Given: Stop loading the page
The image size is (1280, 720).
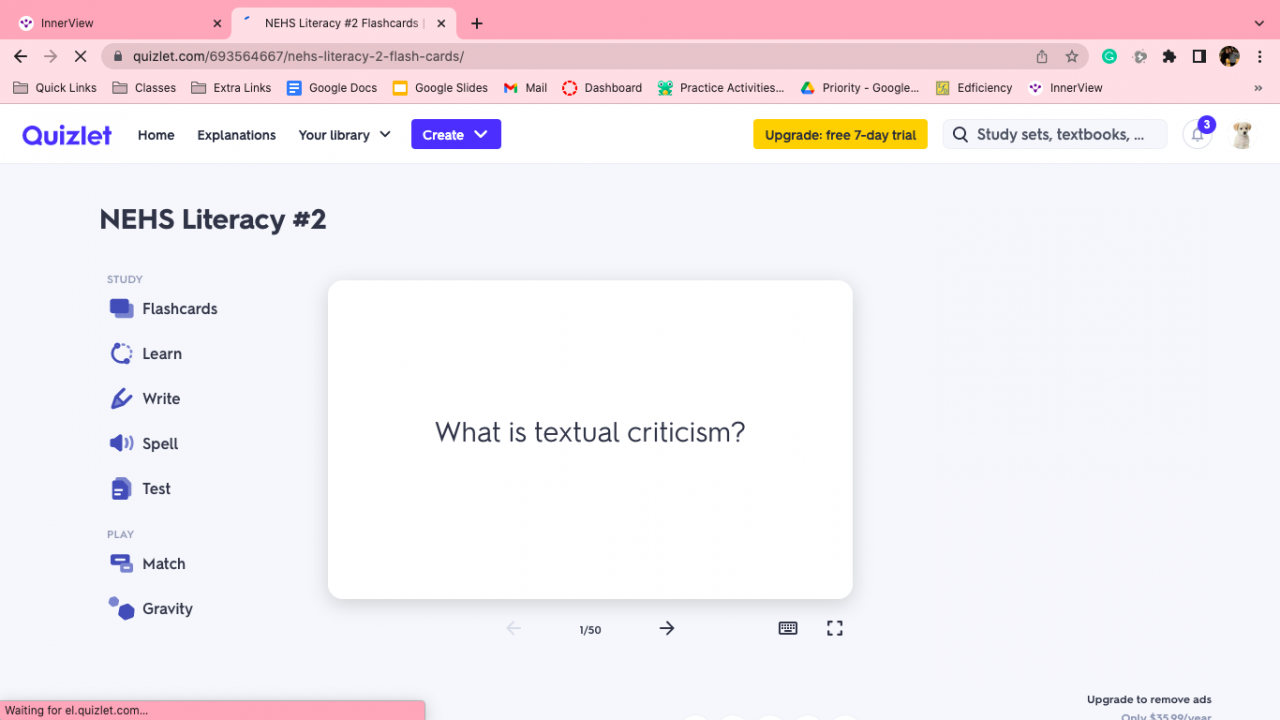Looking at the screenshot, I should (81, 56).
